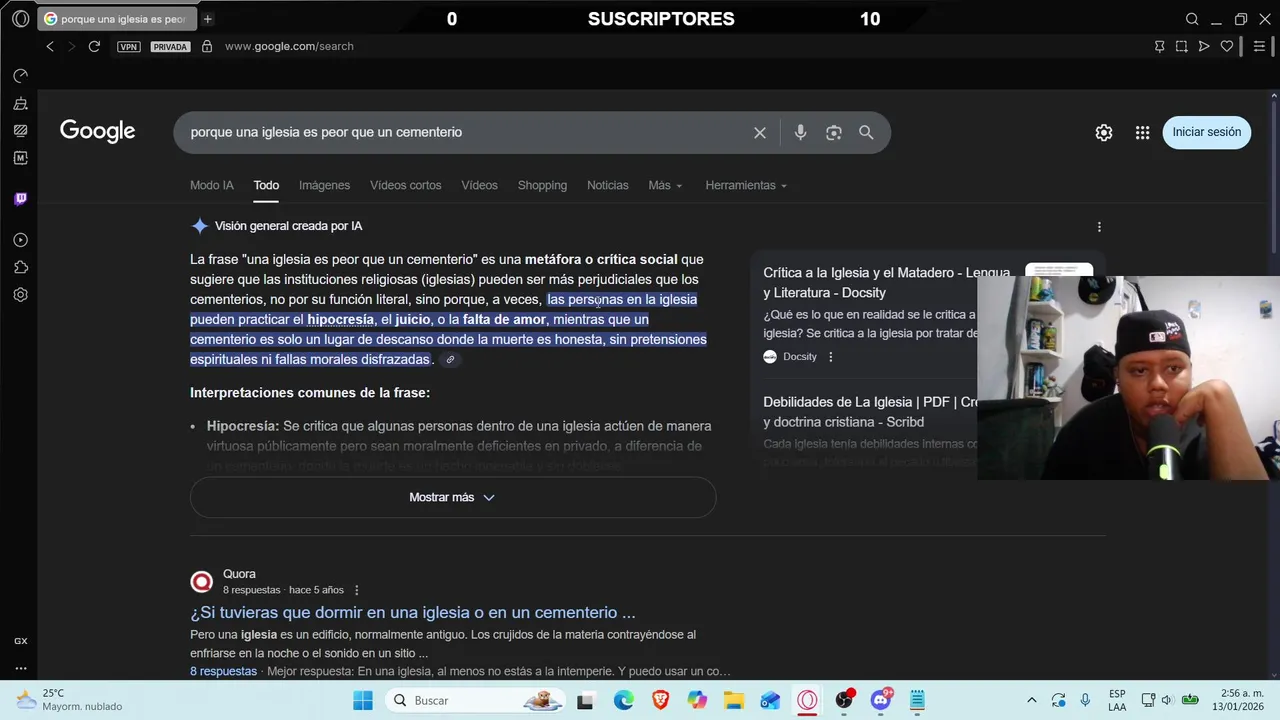Expand the Herramientas dropdown

[x=746, y=185]
